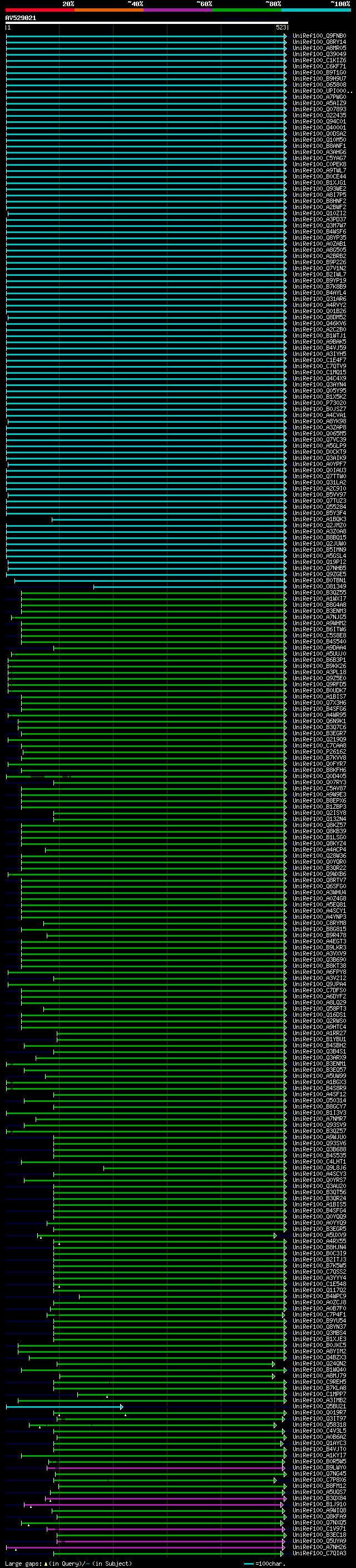Click the AV529021 query name
Screen dimensions: 356x1568
coord(21,18)
